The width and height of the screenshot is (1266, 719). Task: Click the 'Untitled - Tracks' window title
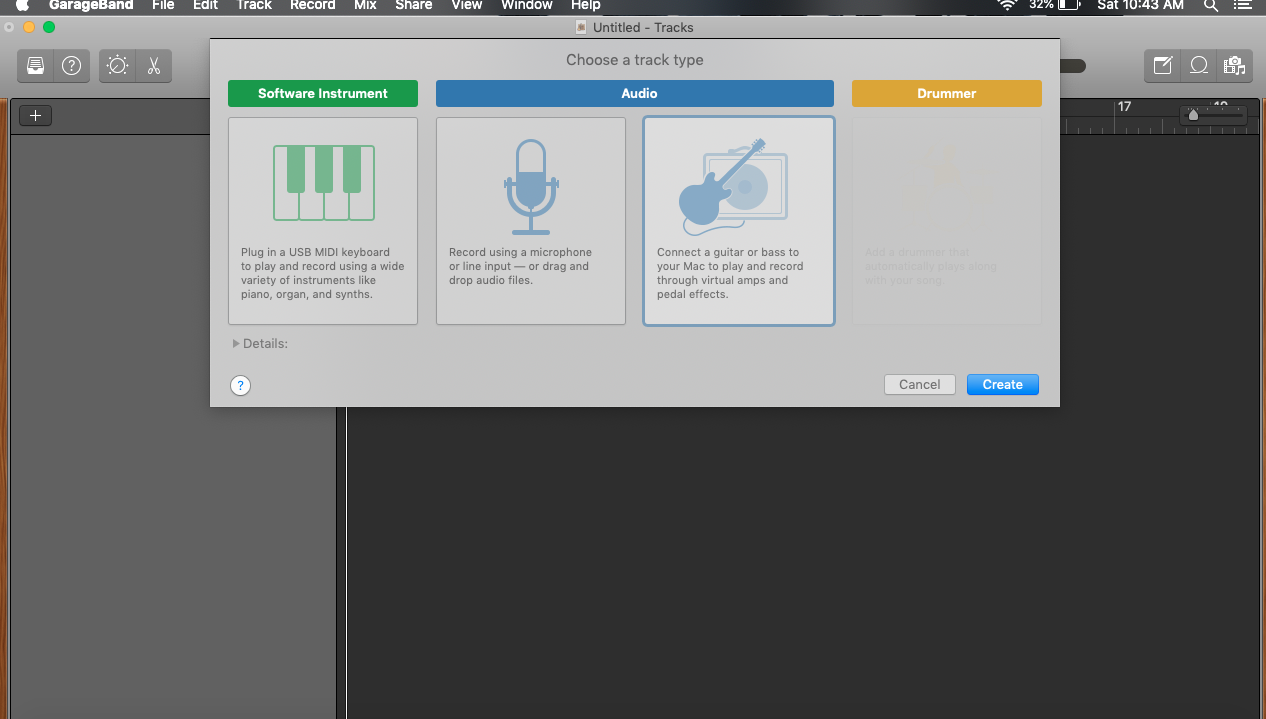click(643, 27)
